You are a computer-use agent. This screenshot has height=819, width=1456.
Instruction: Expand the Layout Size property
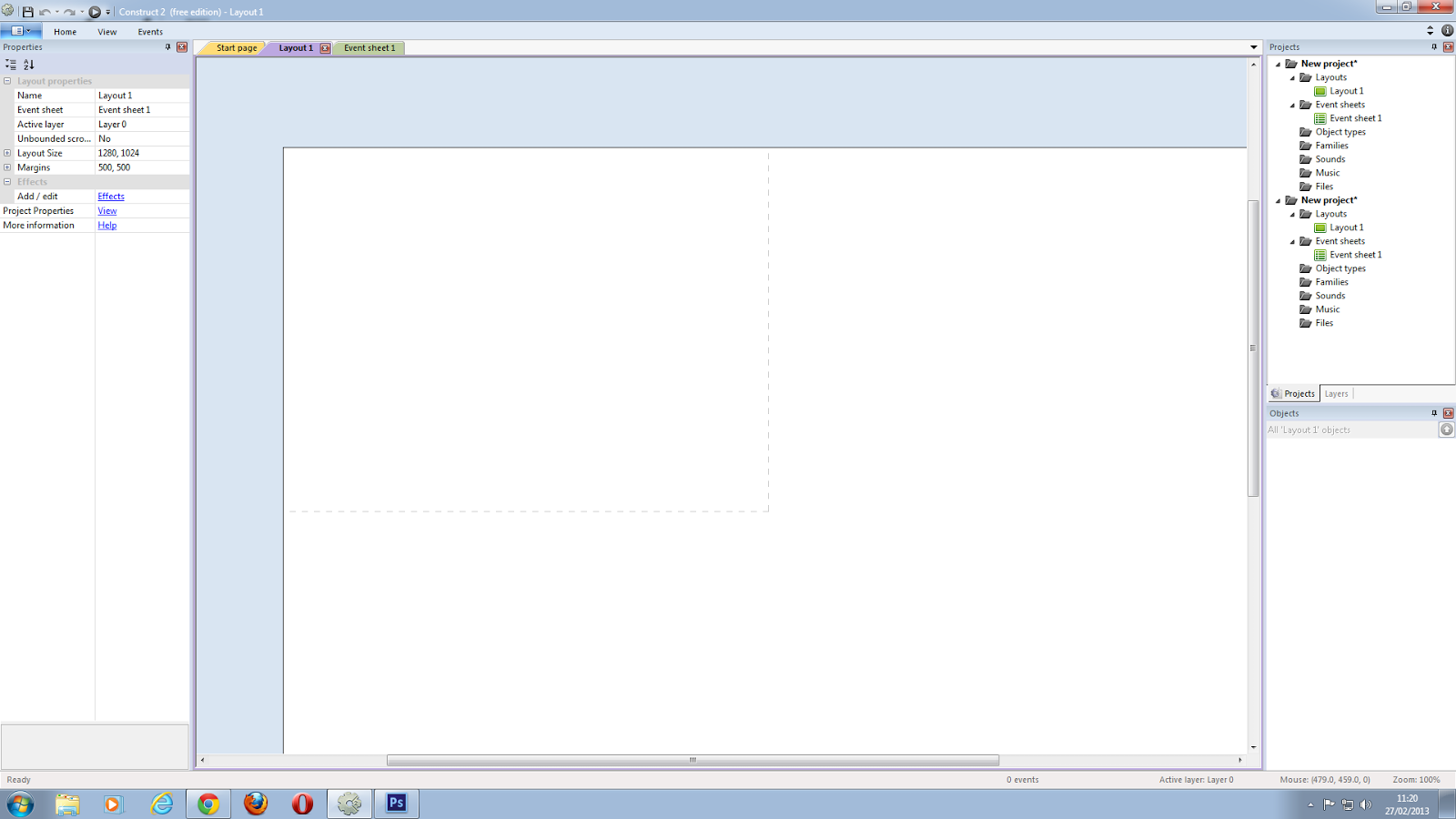pyautogui.click(x=7, y=153)
